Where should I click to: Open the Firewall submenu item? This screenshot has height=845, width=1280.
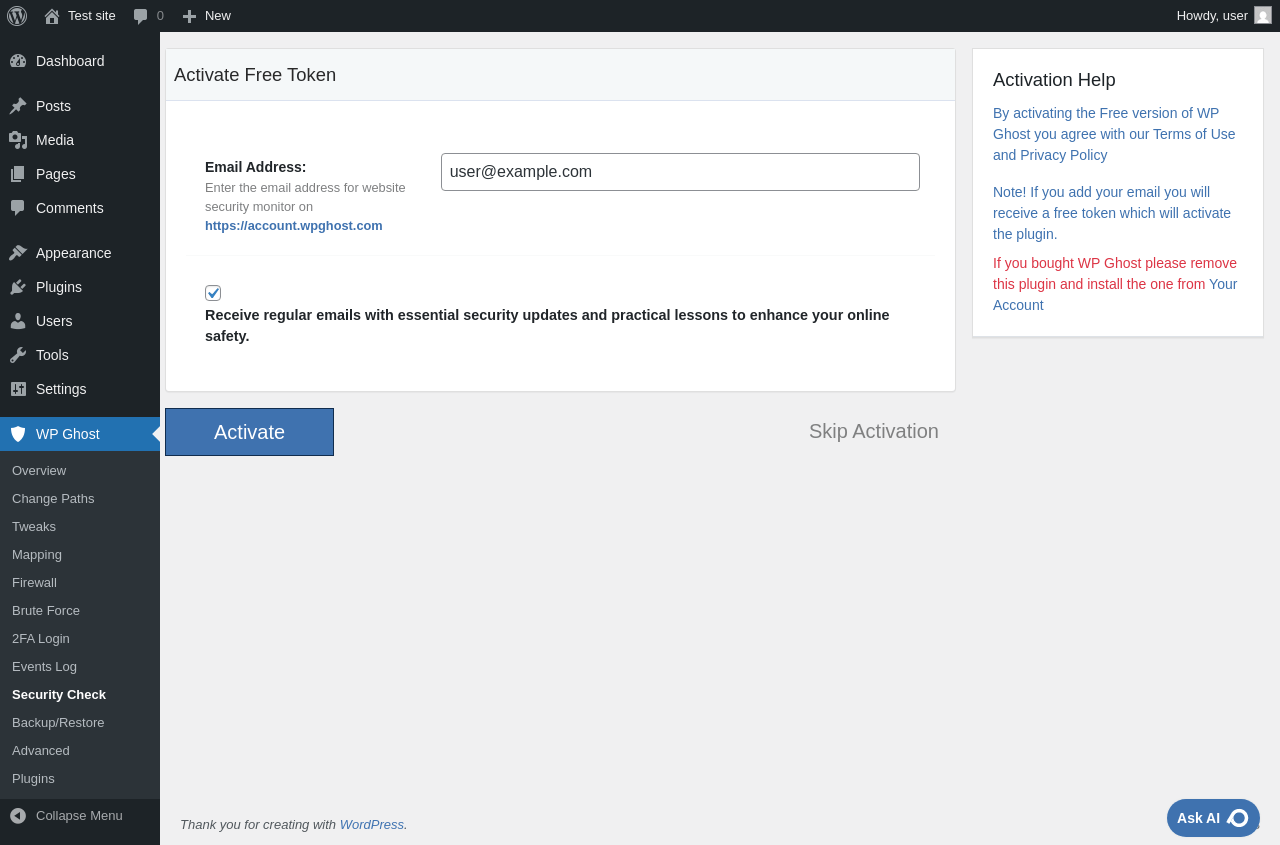click(x=34, y=582)
